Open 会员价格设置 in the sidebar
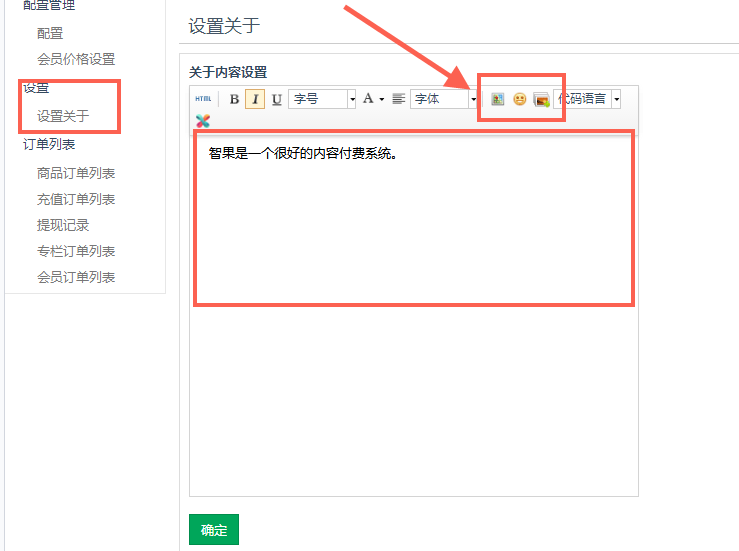 pos(76,59)
